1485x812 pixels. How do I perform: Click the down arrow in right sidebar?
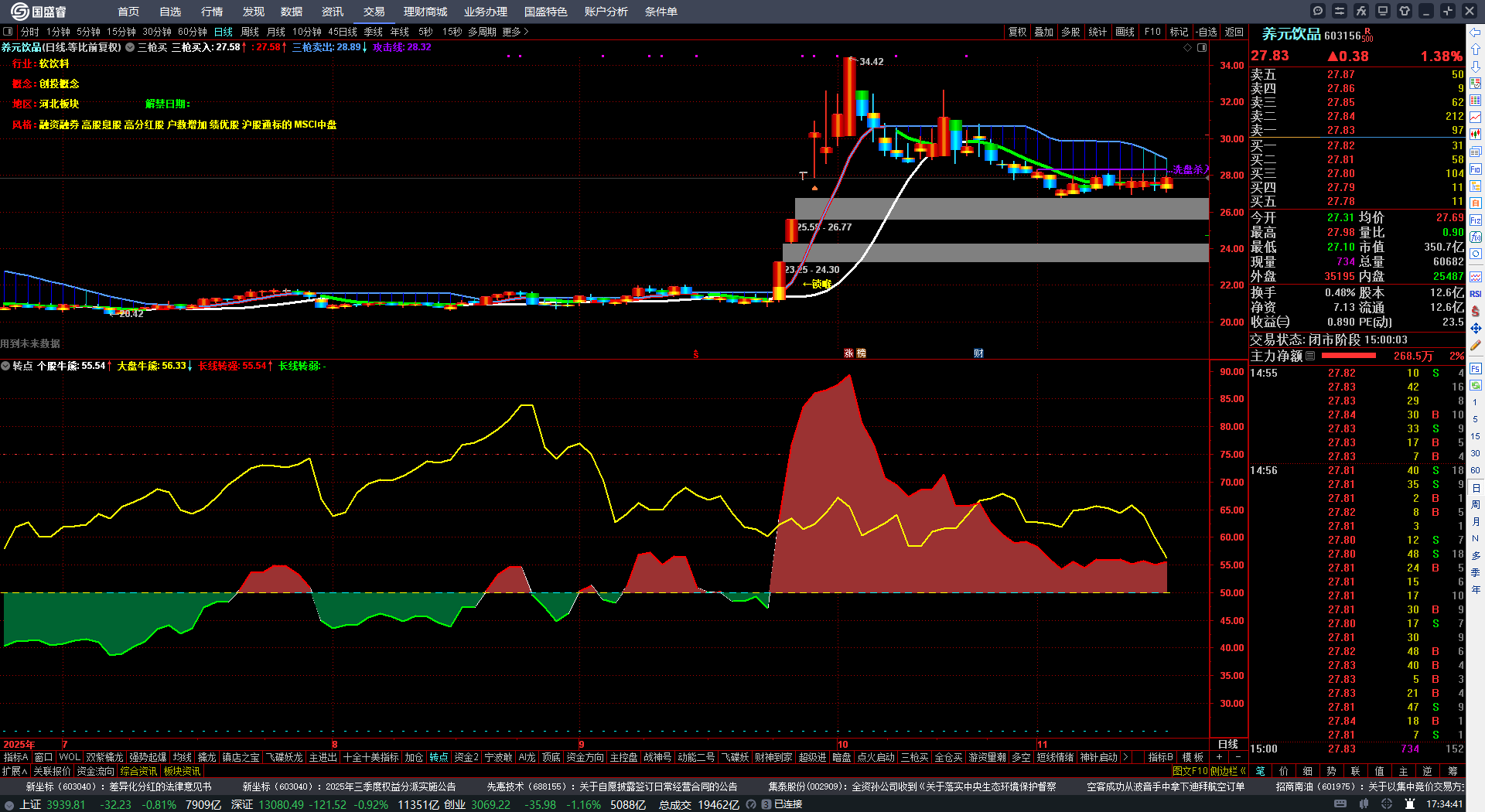1476,67
